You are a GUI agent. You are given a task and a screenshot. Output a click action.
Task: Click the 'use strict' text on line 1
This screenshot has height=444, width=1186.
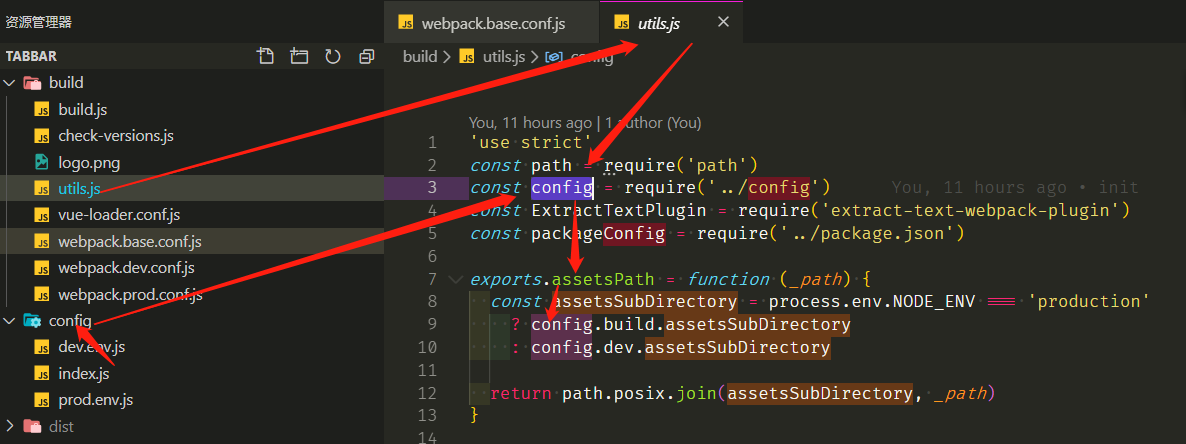(531, 142)
